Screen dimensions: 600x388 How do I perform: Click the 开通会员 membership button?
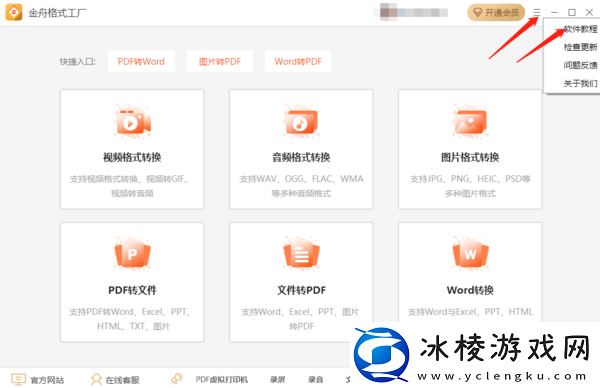point(496,13)
